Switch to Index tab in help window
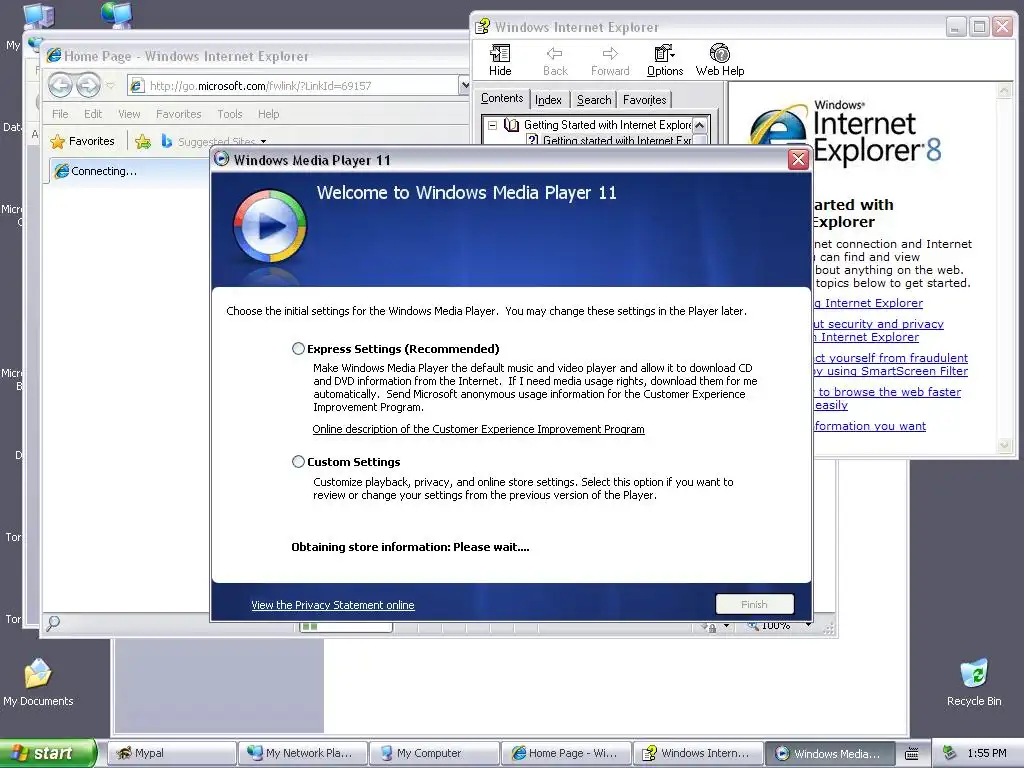 548,100
